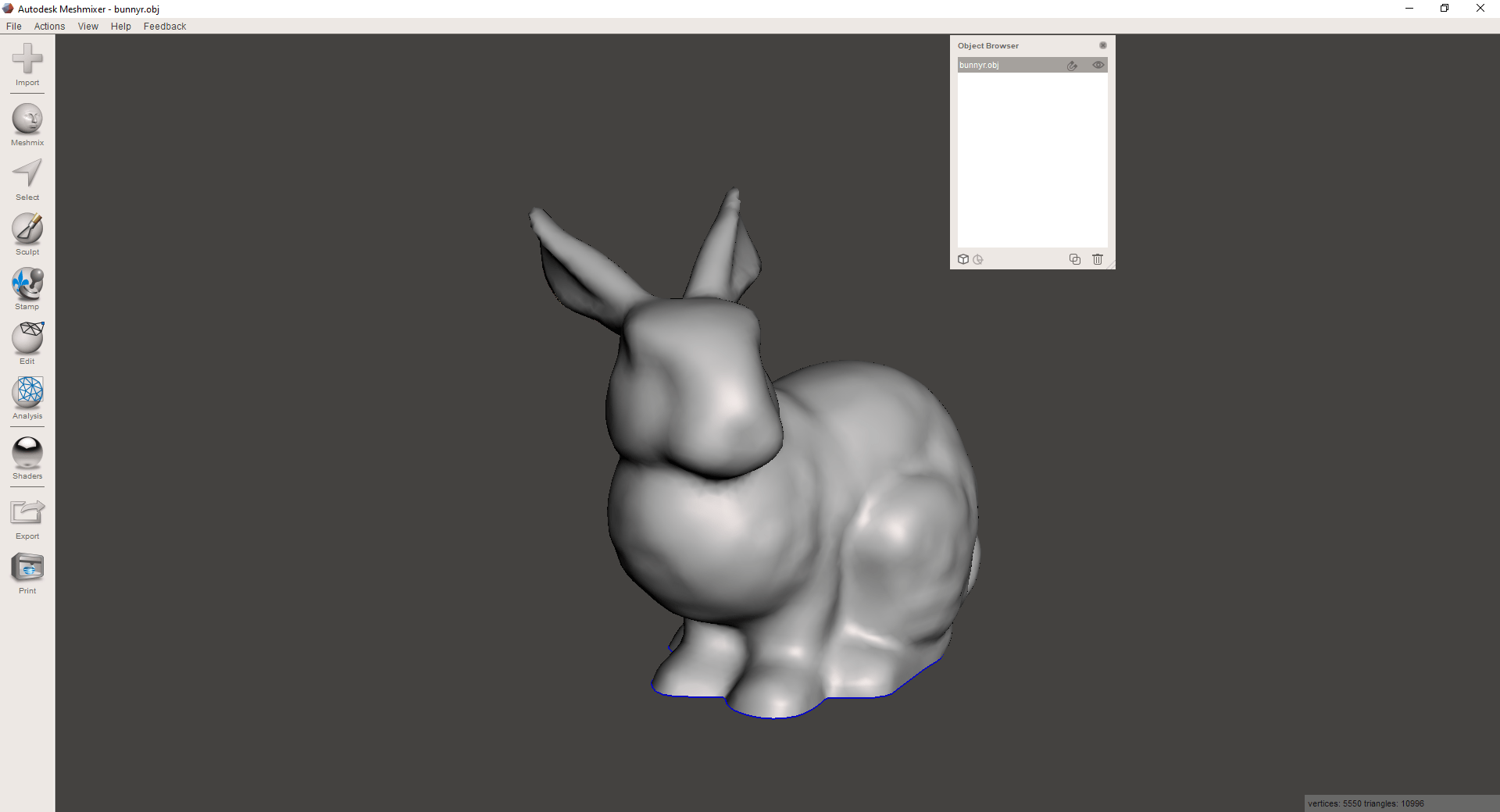Open the View menu
This screenshot has height=812, width=1500.
[88, 27]
